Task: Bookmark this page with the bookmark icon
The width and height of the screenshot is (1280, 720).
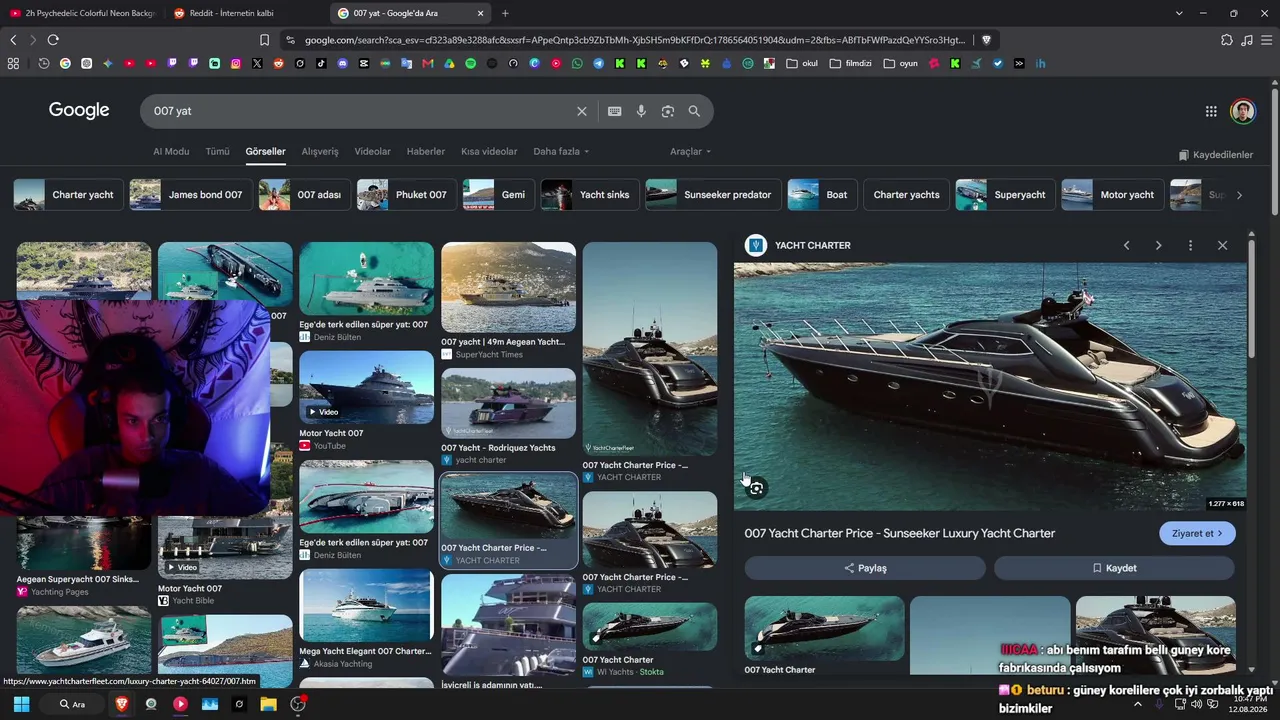Action: (x=264, y=40)
